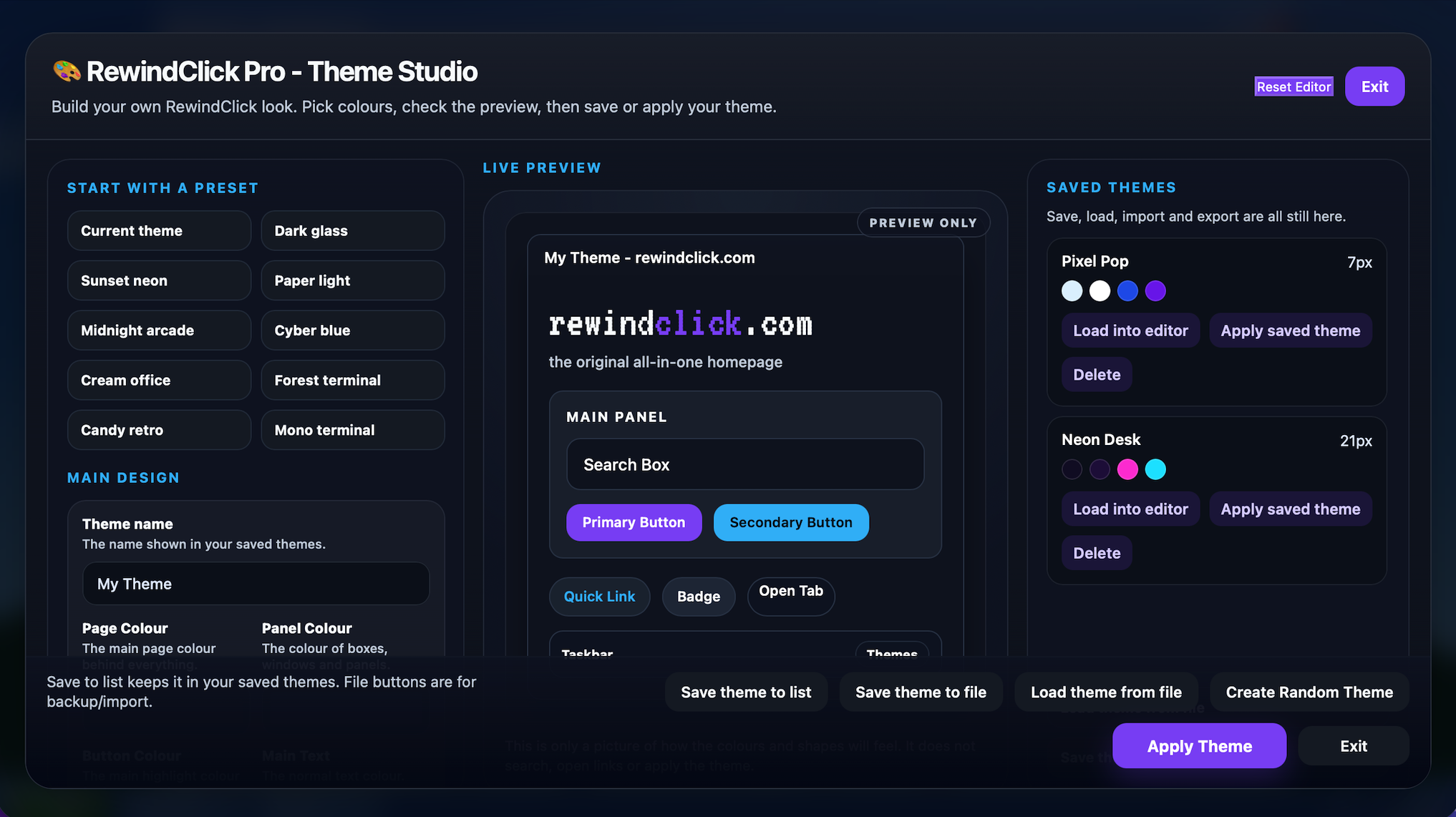
Task: Click the LIVE PREVIEW heading
Action: pos(542,167)
